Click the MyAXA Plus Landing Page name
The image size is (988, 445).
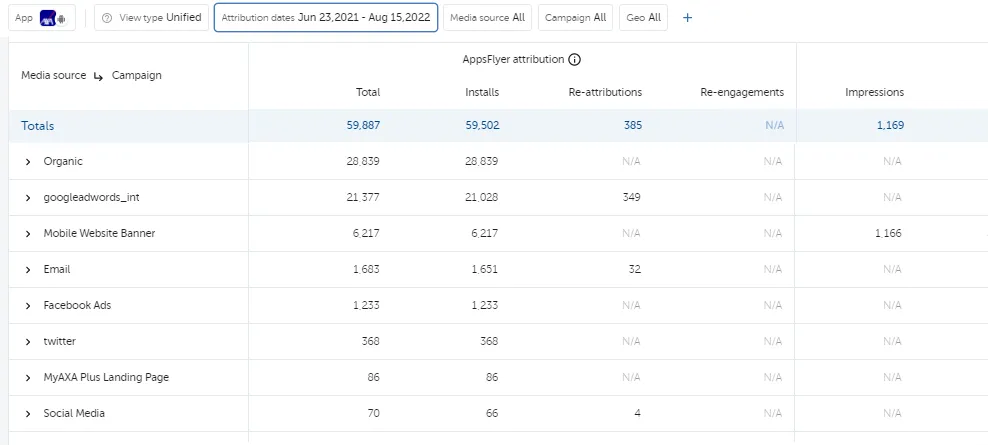[106, 378]
